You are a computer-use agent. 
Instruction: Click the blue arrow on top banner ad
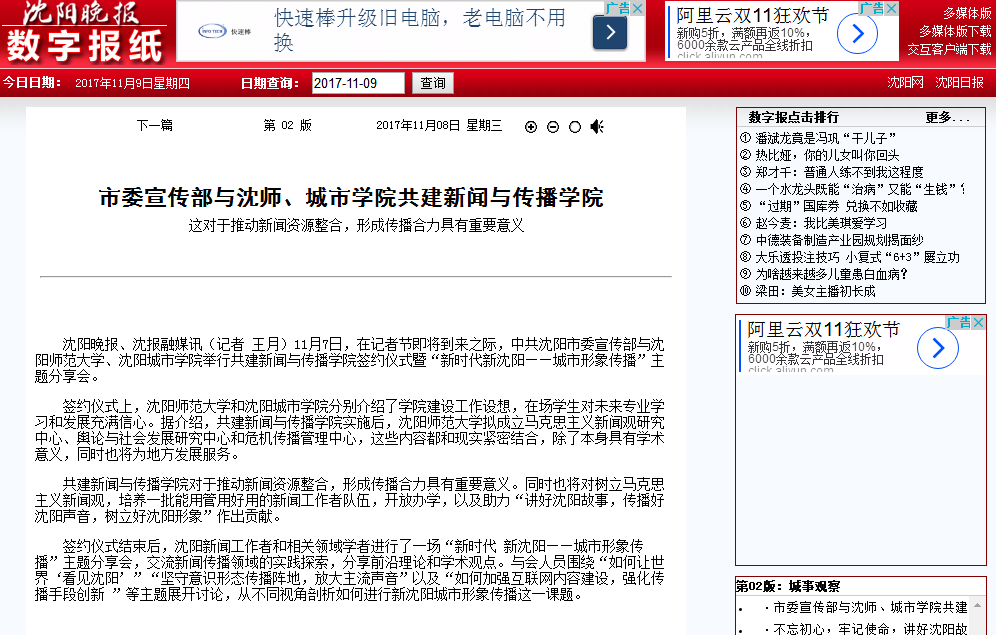(610, 32)
